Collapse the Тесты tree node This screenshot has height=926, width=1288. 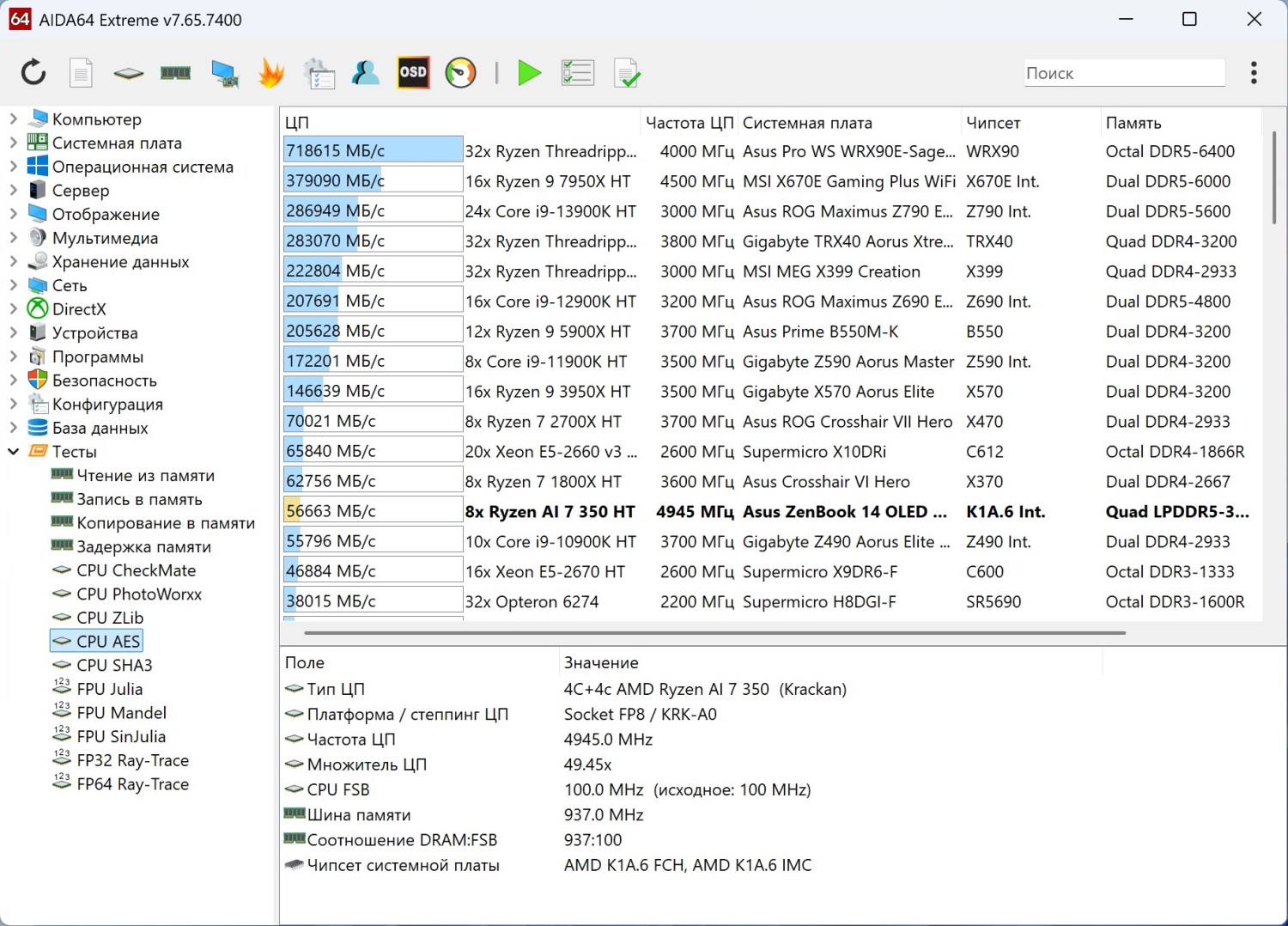coord(13,451)
